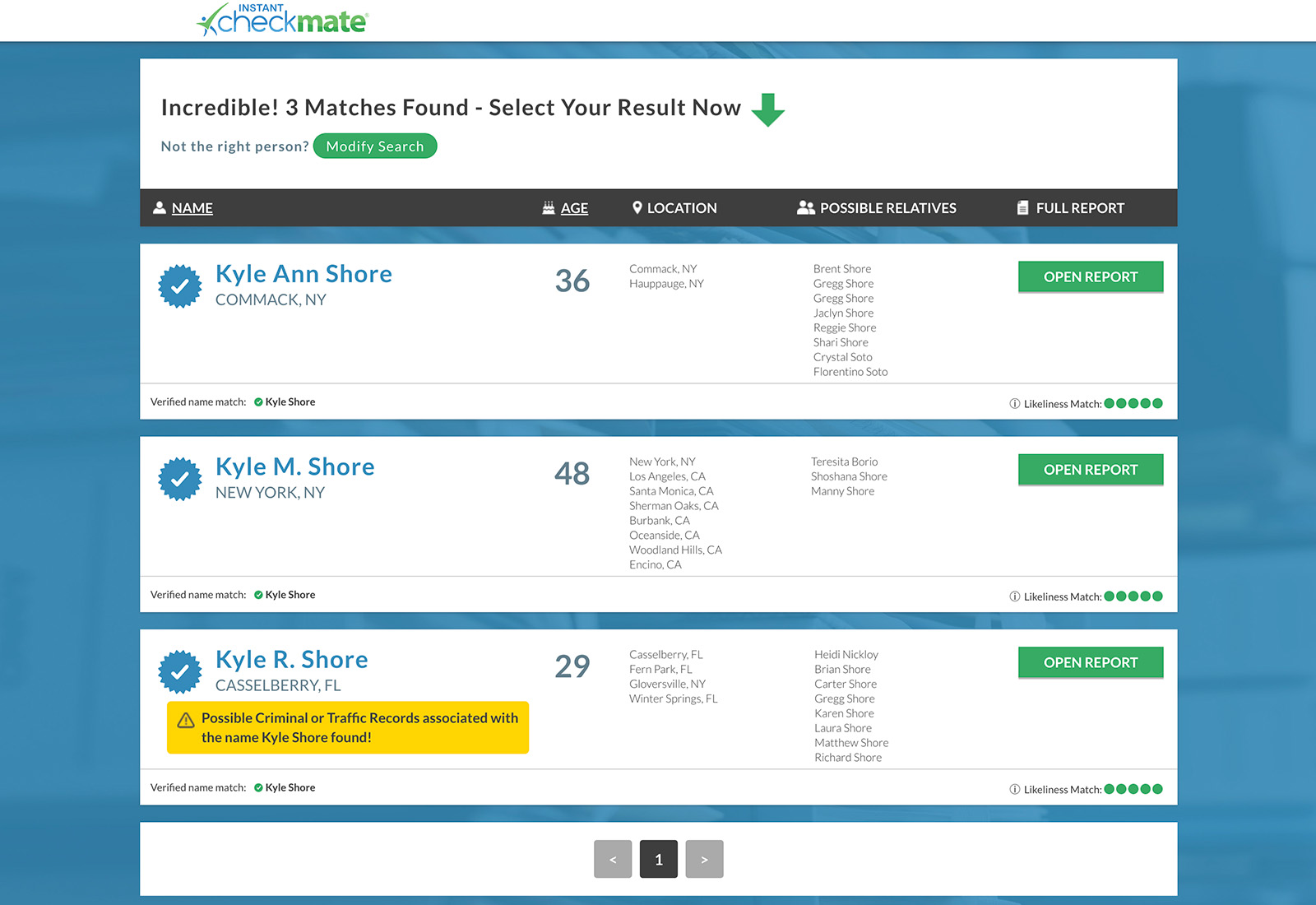Image resolution: width=1316 pixels, height=905 pixels.
Task: Click the Instant Checkmate logo
Action: tap(282, 20)
